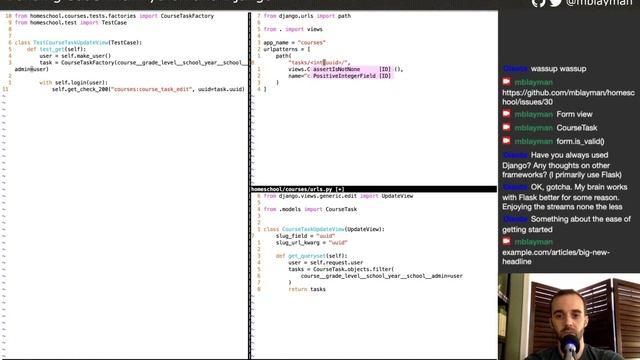Click the "Have you always used Django?" chat message

pos(562,165)
